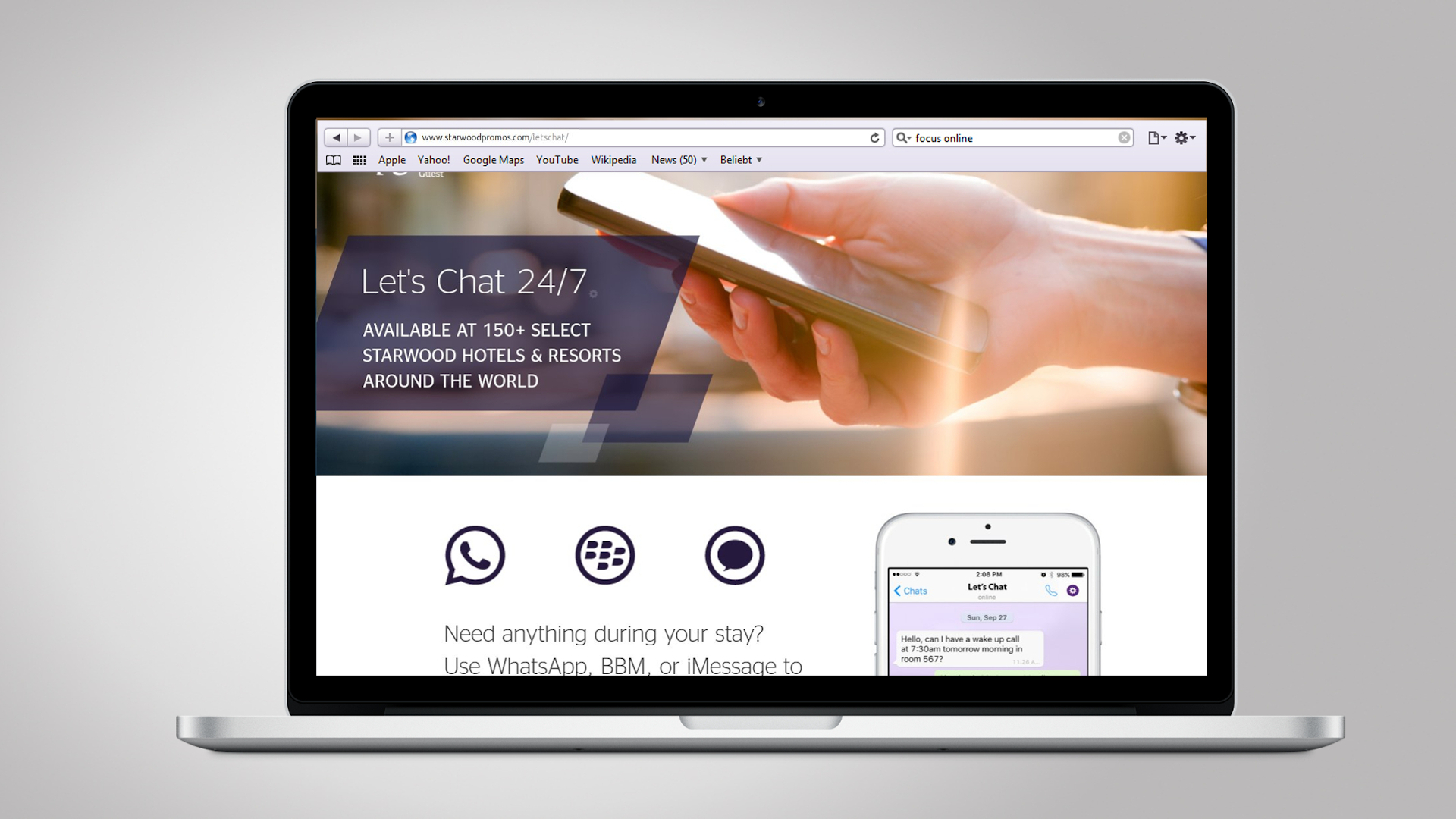Click the browser back navigation arrow
The width and height of the screenshot is (1456, 819).
coord(335,136)
